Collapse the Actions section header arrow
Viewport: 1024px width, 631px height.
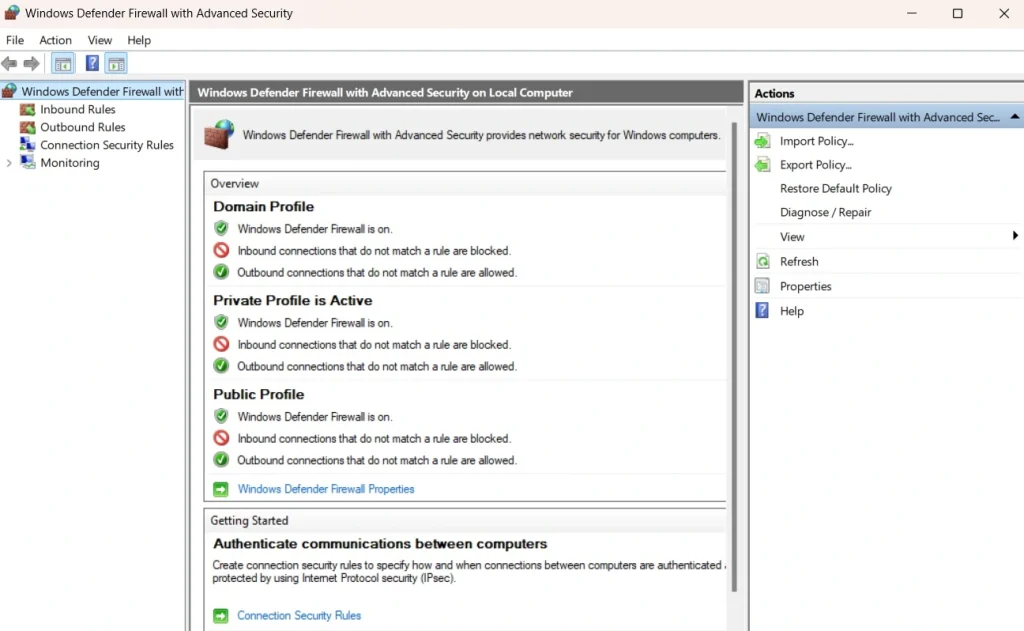1014,117
